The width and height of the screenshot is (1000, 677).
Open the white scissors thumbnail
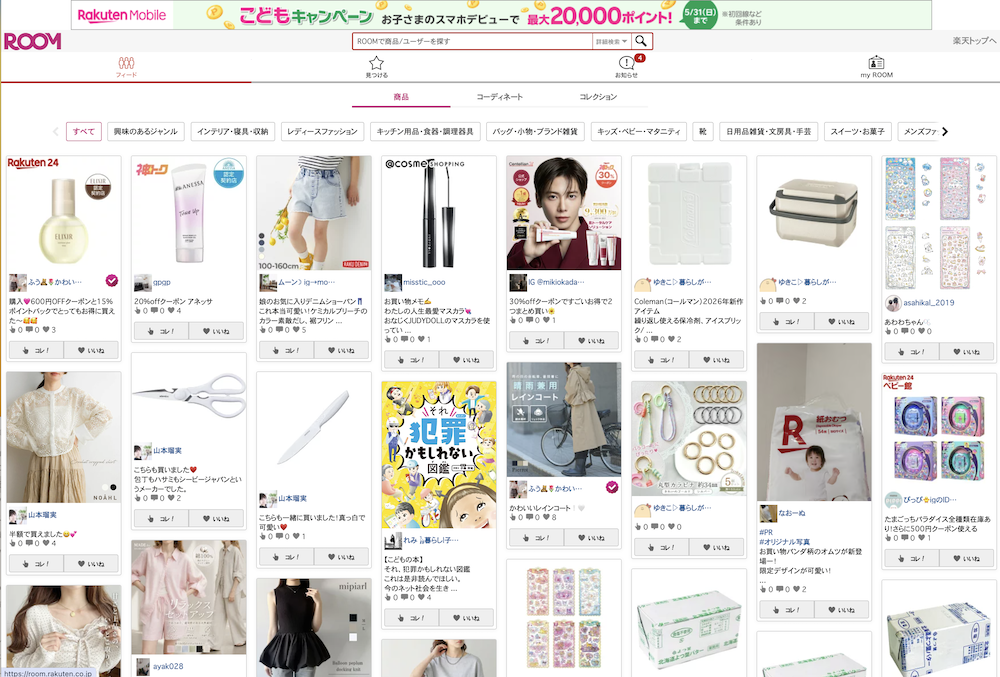click(x=189, y=397)
